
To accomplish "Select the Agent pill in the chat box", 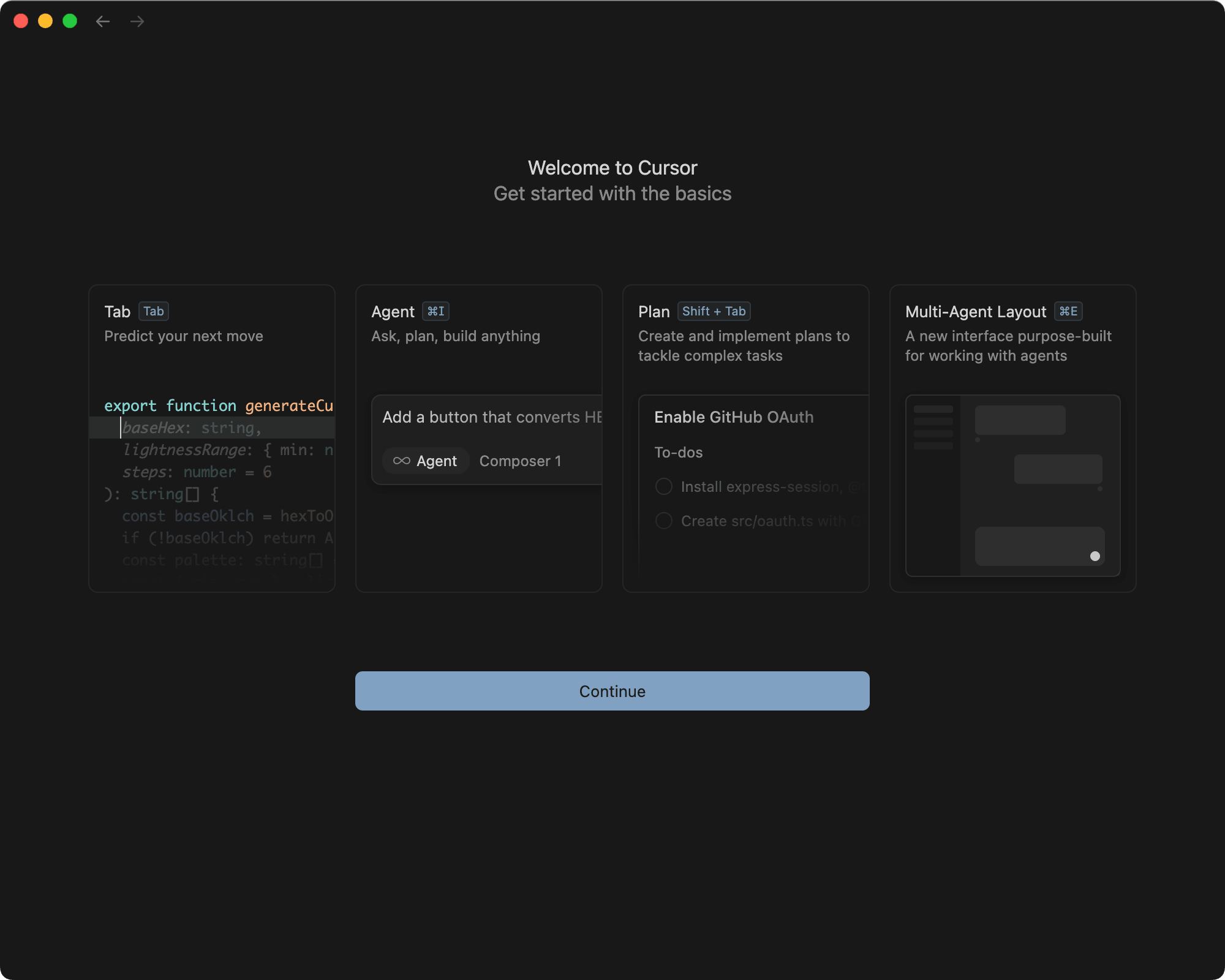I will click(426, 461).
